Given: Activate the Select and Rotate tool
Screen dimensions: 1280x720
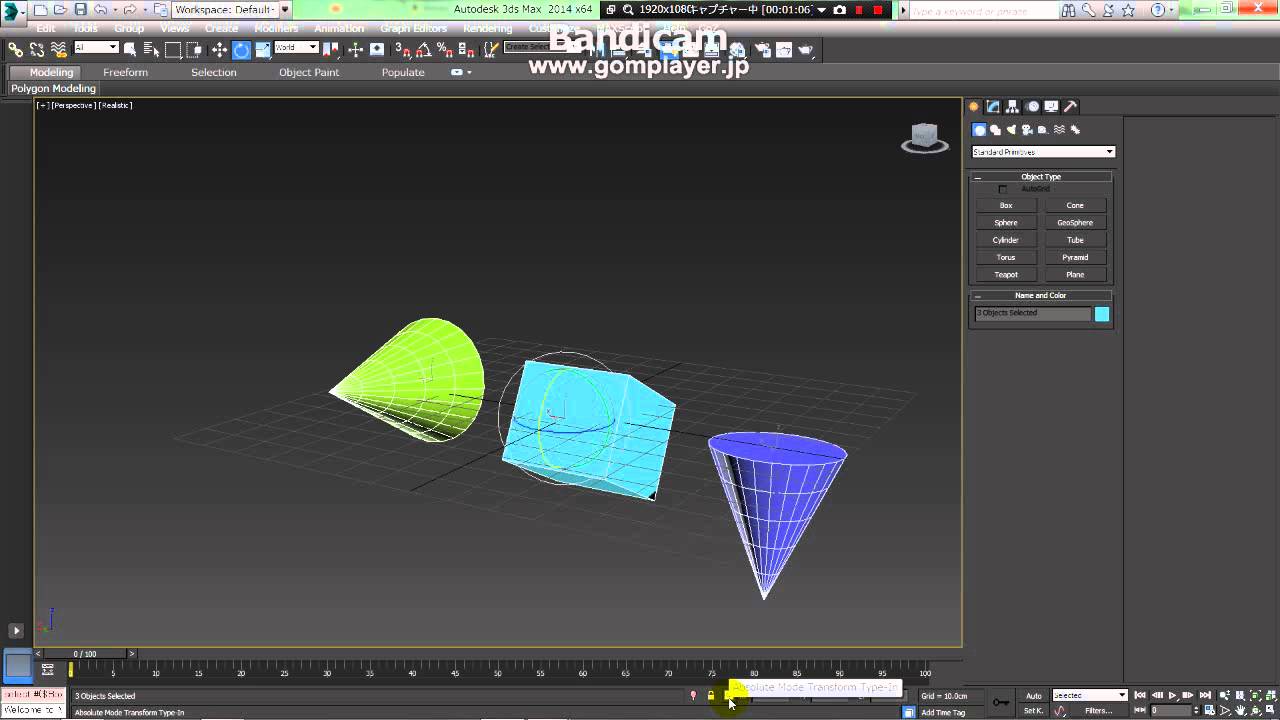Looking at the screenshot, I should pos(241,49).
